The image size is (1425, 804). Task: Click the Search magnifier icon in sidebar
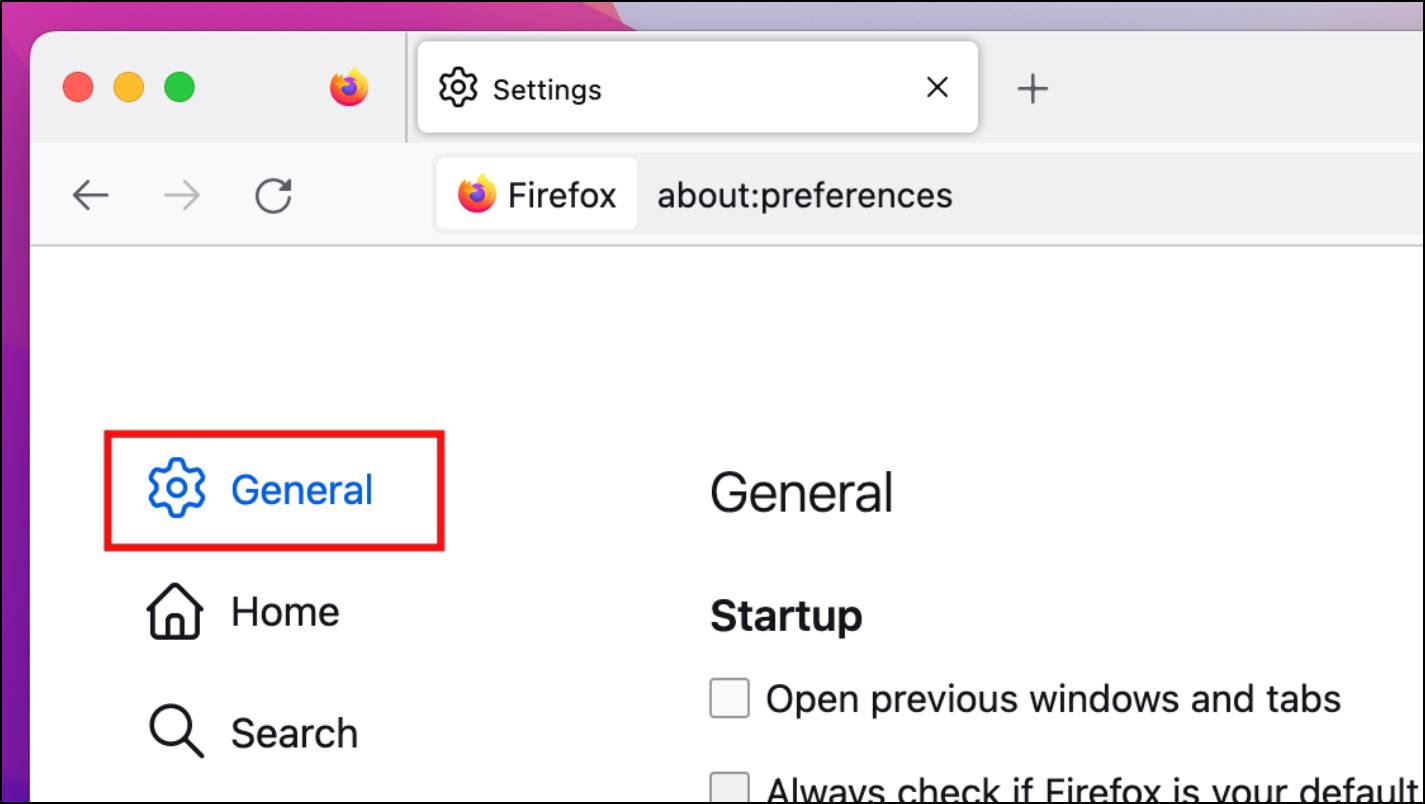coord(176,732)
